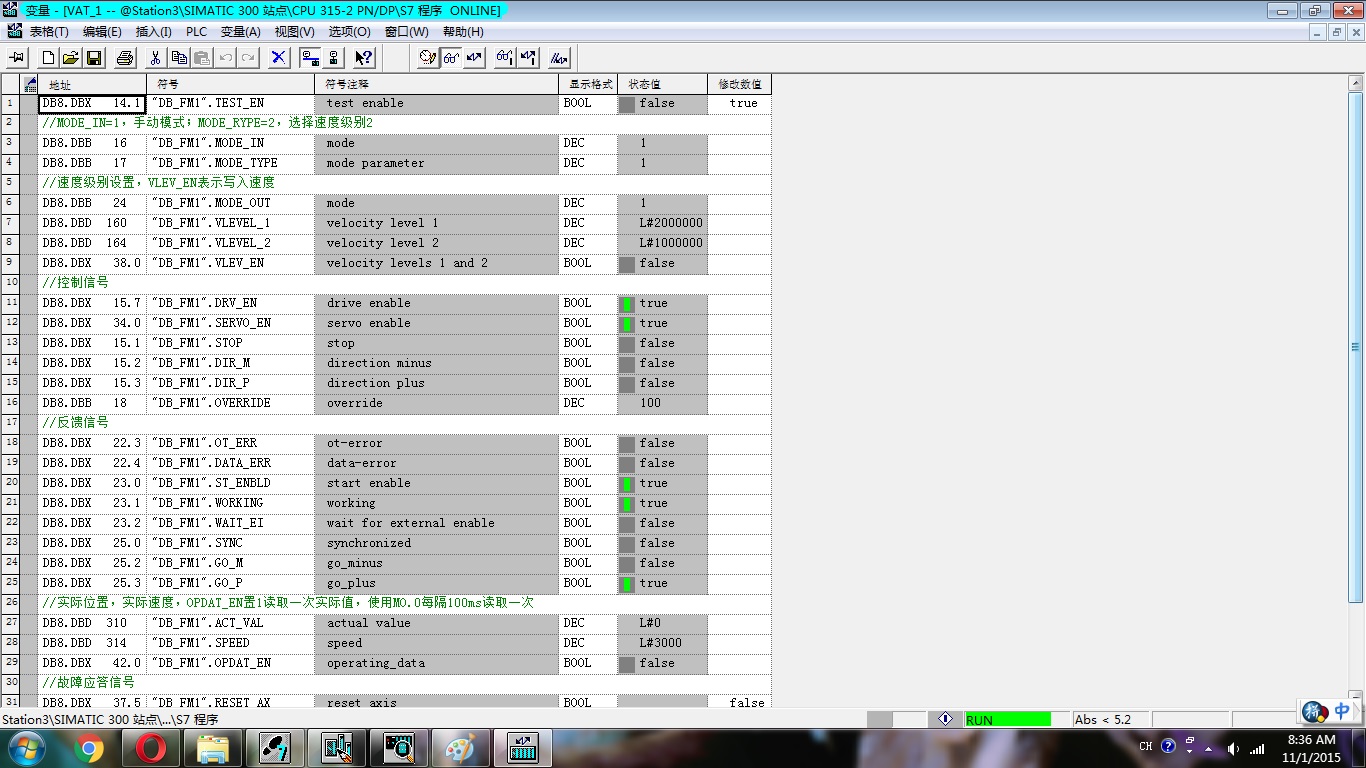This screenshot has height=768, width=1366.
Task: Click the update monitor values once icon
Action: (505, 58)
